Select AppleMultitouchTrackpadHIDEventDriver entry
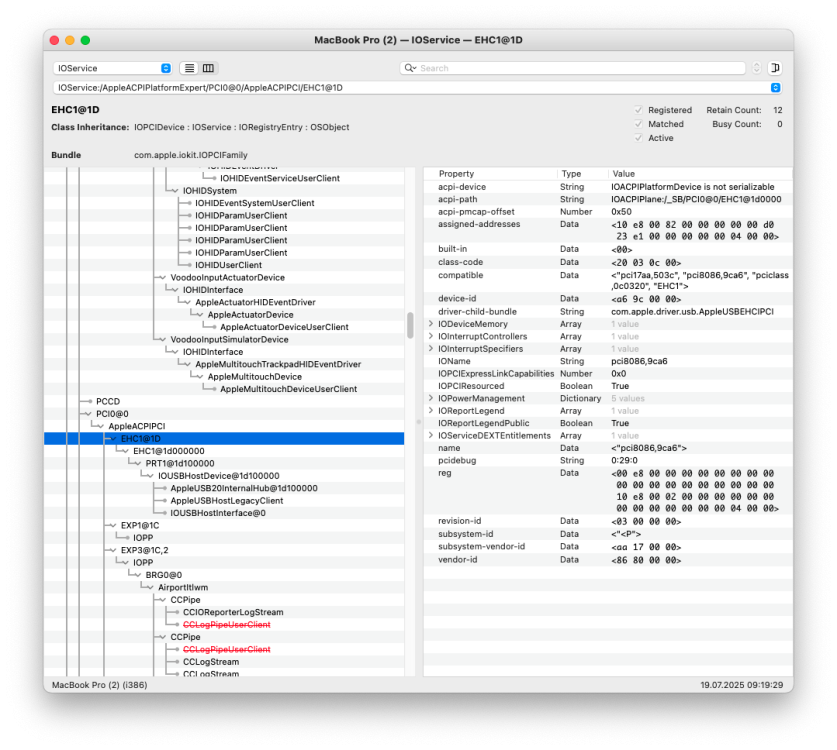Viewport: 837px width, 750px height. pos(278,364)
